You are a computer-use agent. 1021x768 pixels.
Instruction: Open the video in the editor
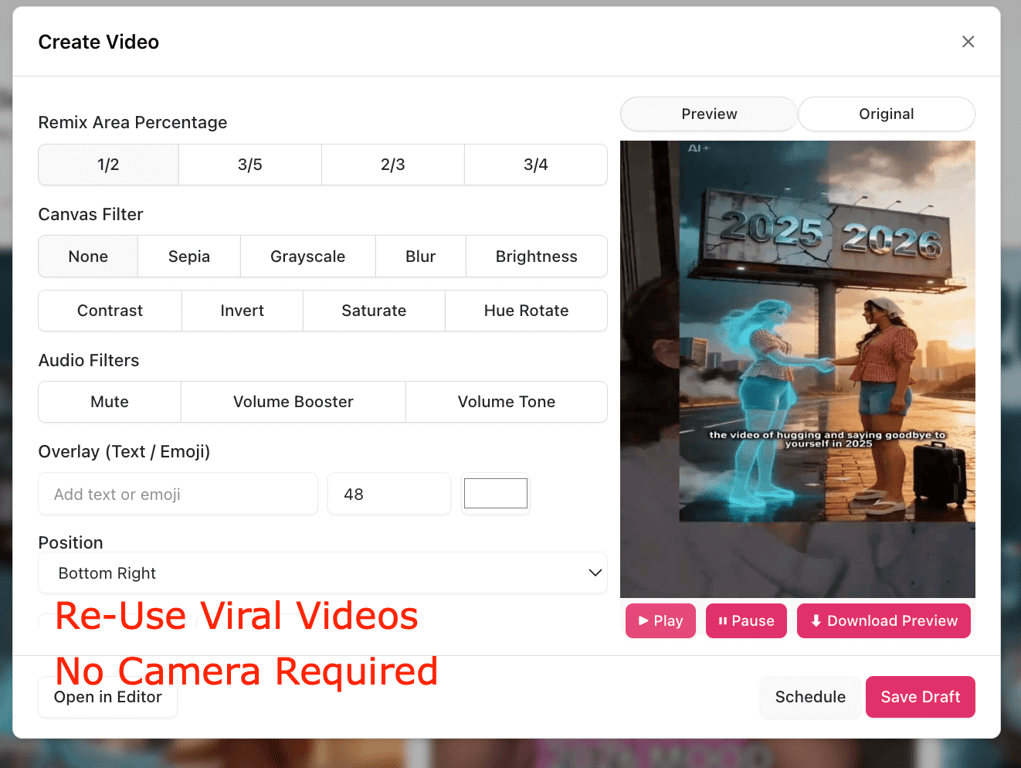(108, 697)
